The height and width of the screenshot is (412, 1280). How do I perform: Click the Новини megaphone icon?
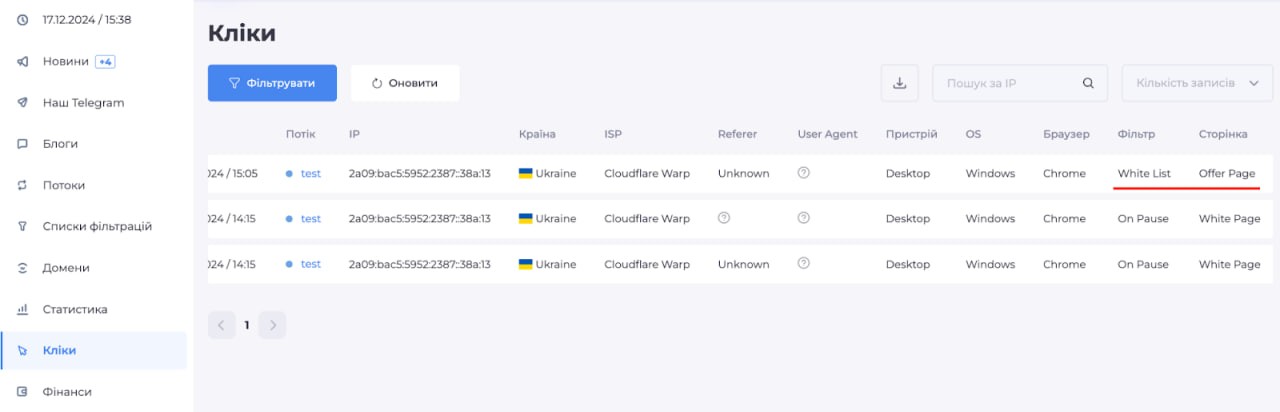pyautogui.click(x=23, y=62)
